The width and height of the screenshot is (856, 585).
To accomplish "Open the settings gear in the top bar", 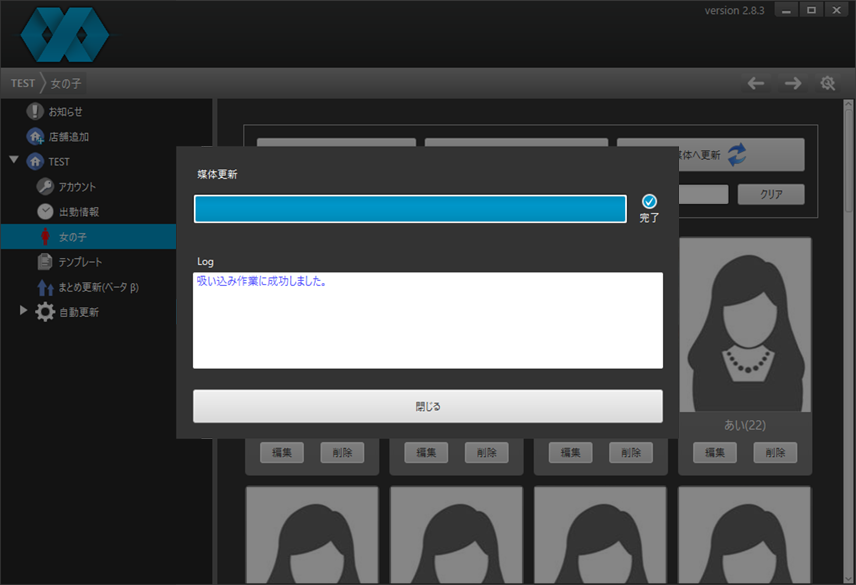I will pyautogui.click(x=828, y=83).
